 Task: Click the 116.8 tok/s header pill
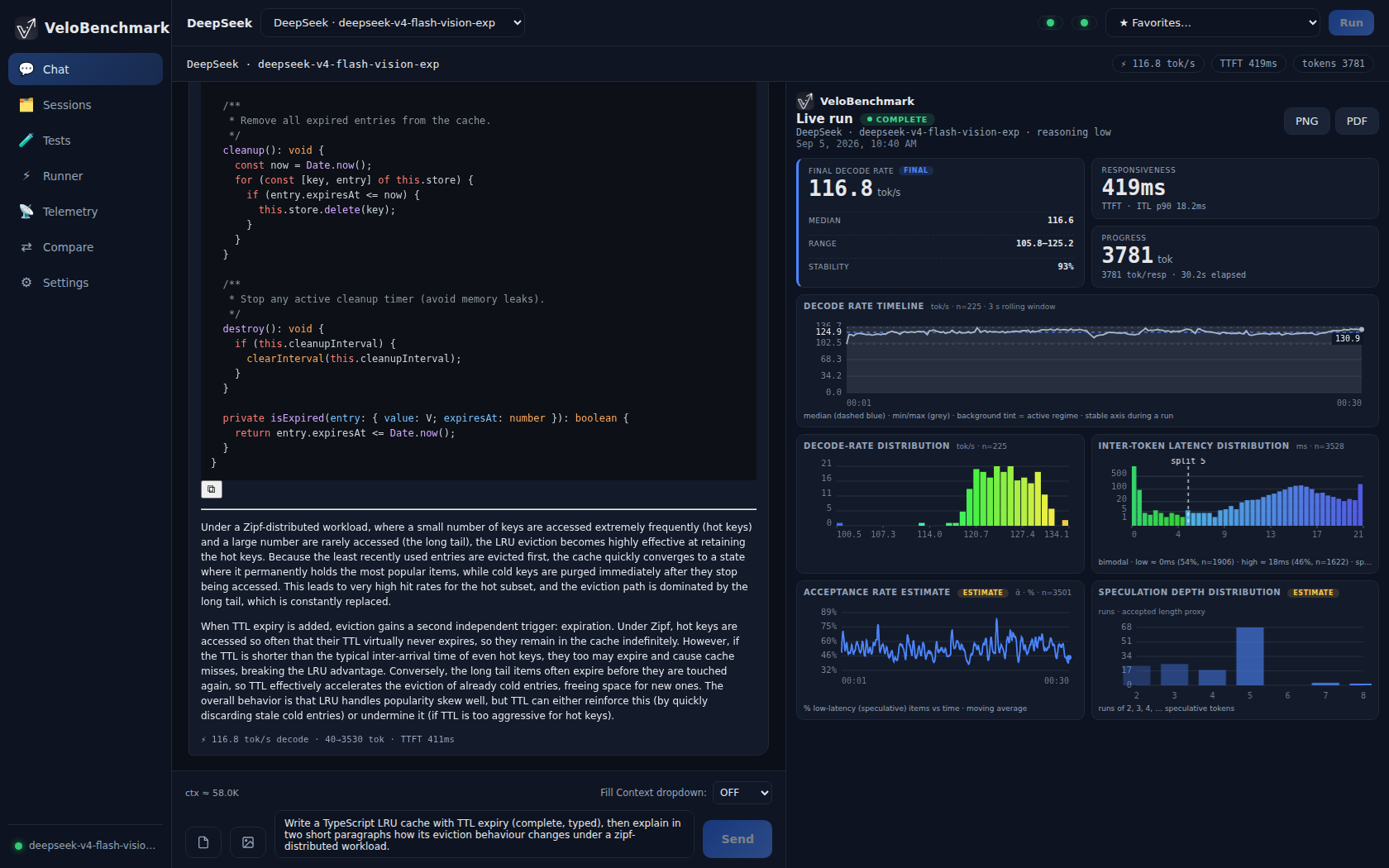[1157, 64]
